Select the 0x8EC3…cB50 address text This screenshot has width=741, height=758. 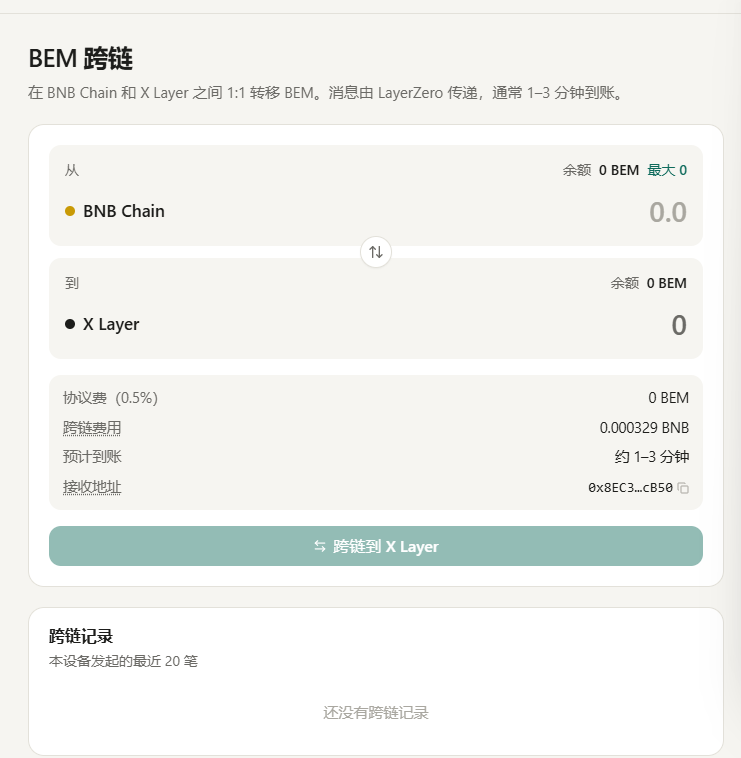click(x=630, y=488)
